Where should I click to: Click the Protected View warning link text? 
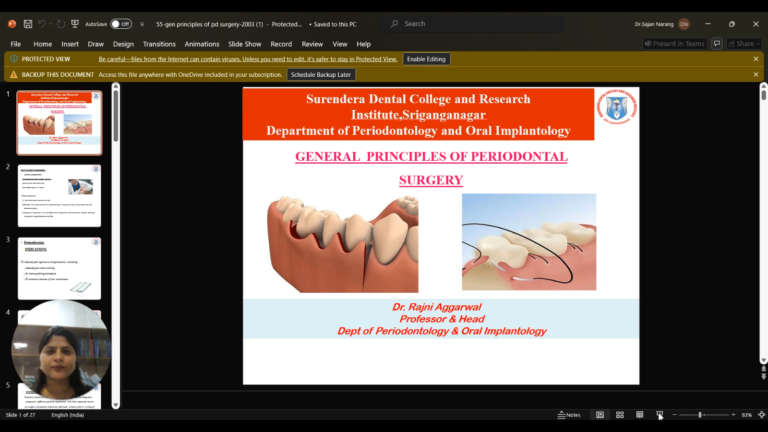click(247, 59)
